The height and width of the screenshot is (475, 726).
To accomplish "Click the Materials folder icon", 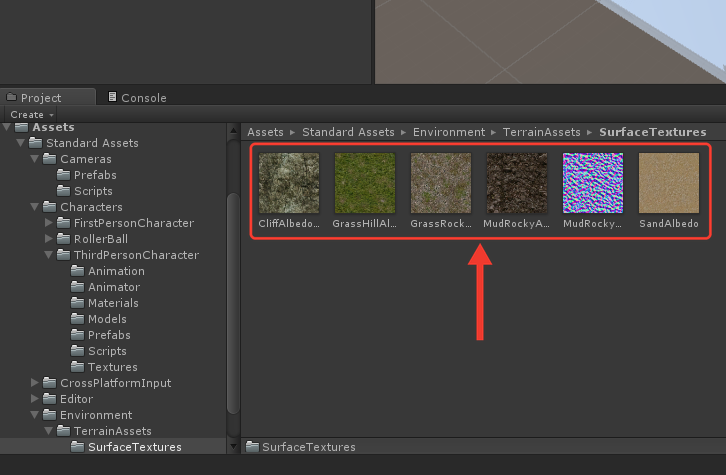I will (x=77, y=303).
